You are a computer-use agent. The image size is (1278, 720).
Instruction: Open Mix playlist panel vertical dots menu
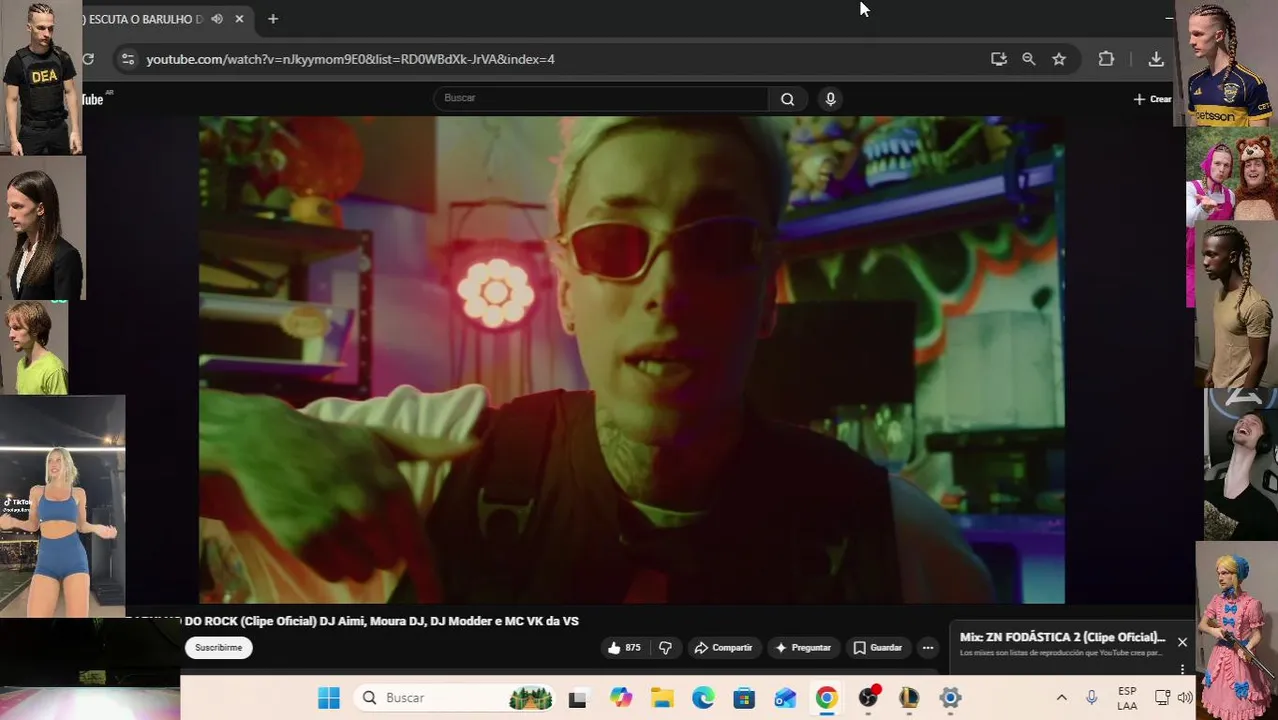1182,669
